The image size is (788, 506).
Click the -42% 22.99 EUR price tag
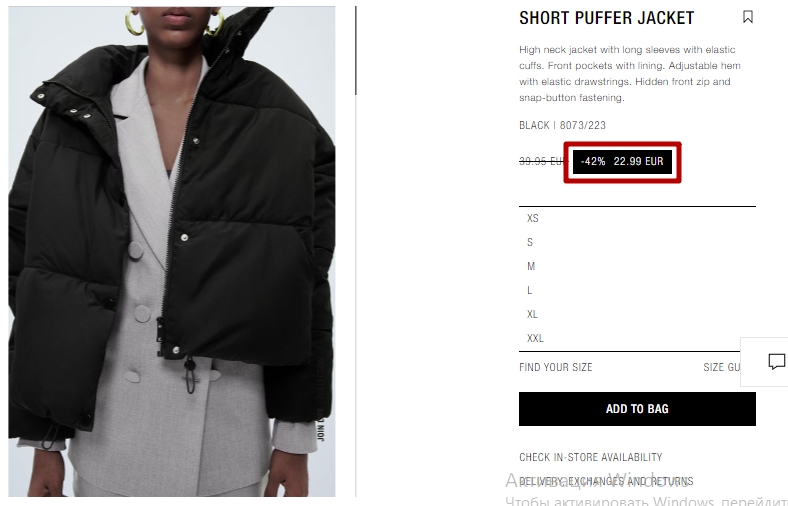coord(622,162)
